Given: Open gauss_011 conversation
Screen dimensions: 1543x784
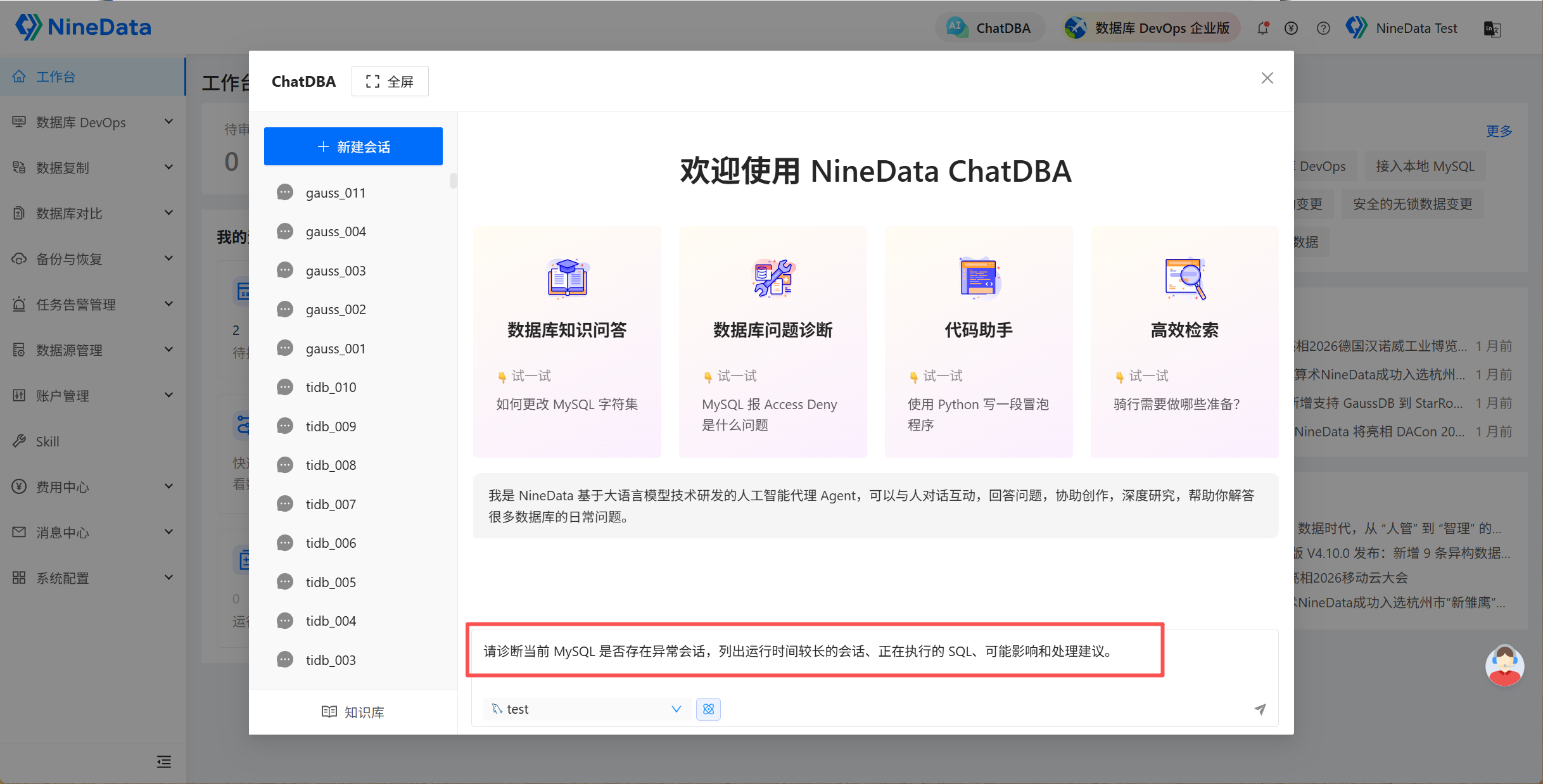Looking at the screenshot, I should pos(353,193).
